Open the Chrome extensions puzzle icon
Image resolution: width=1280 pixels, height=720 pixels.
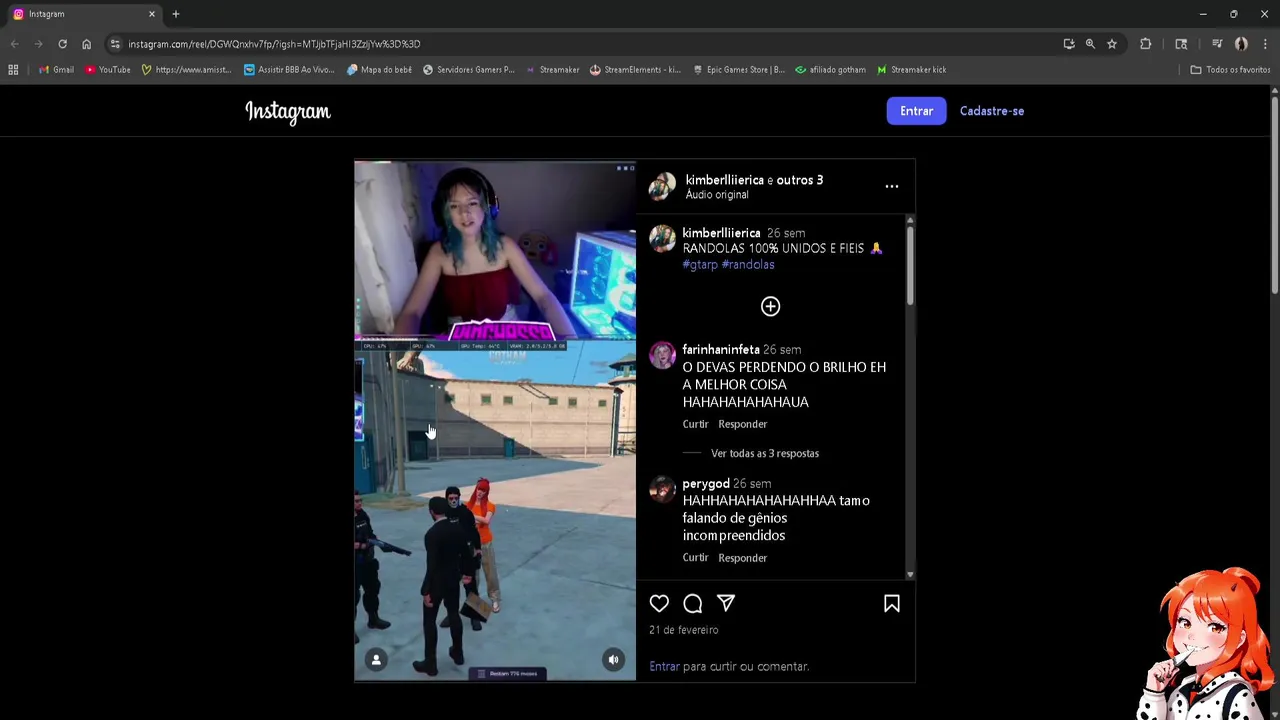click(1146, 44)
